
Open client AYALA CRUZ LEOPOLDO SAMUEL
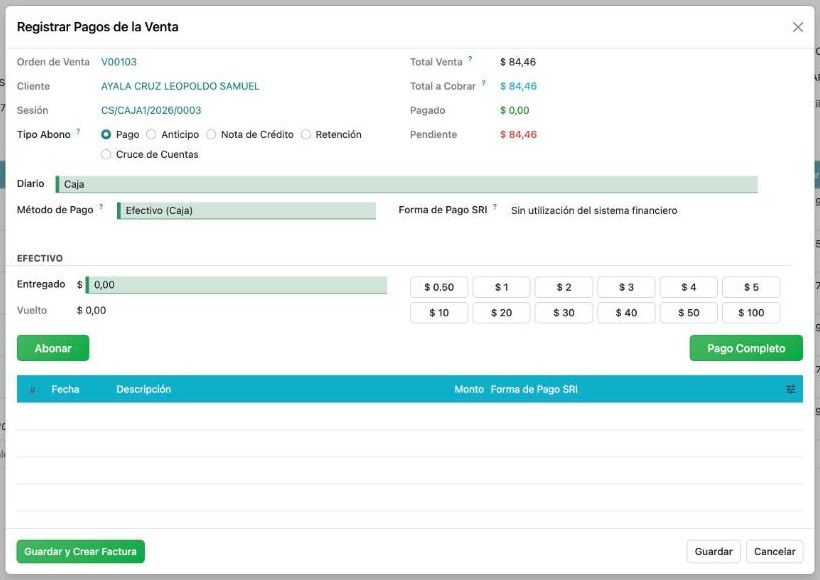click(x=180, y=86)
